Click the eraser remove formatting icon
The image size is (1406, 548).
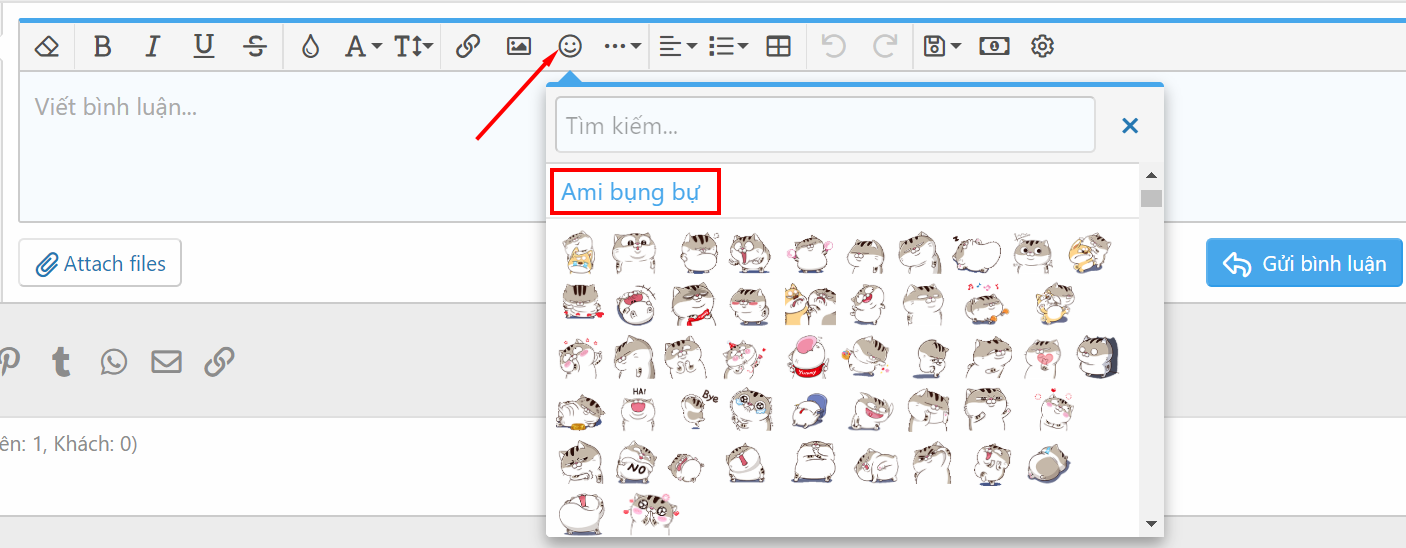click(47, 46)
